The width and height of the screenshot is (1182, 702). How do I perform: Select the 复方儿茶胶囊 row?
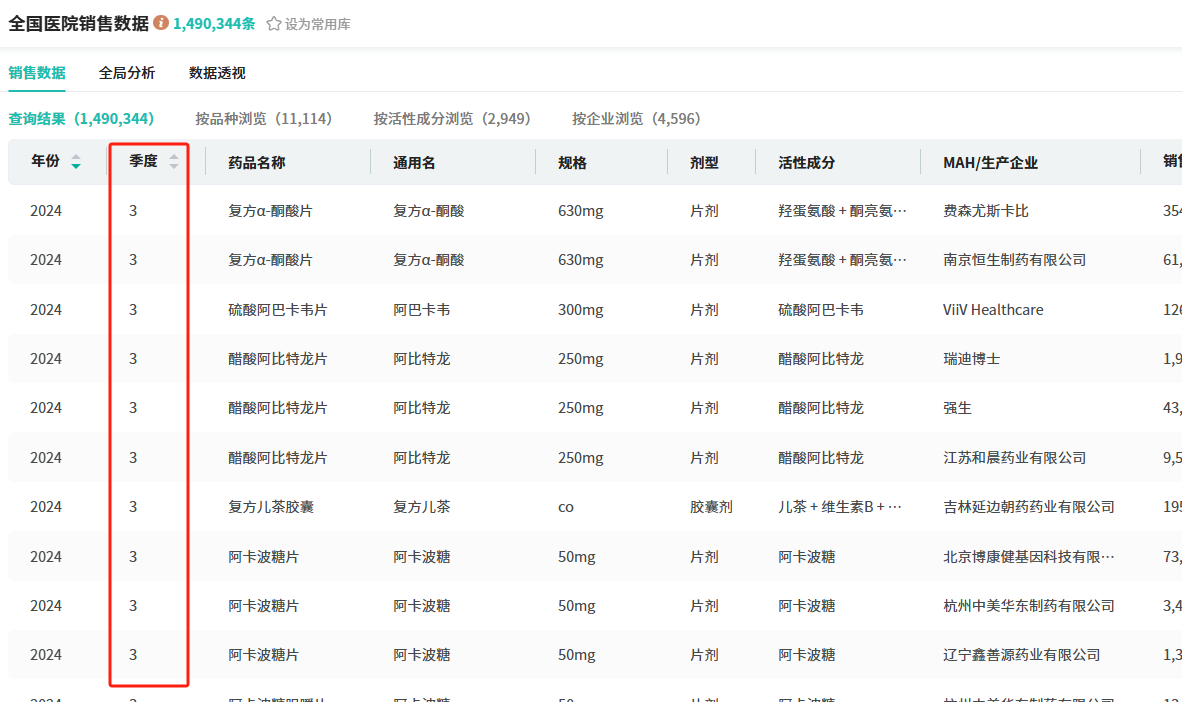(271, 507)
